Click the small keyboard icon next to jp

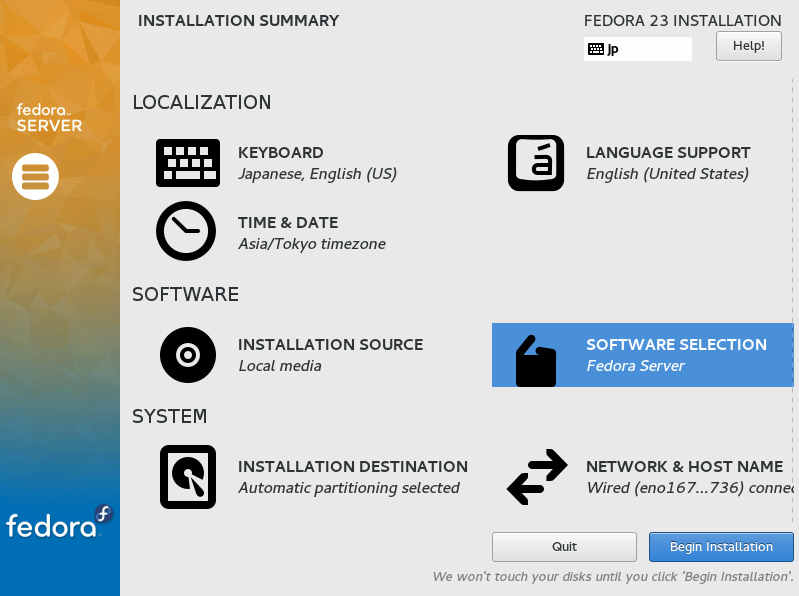596,49
